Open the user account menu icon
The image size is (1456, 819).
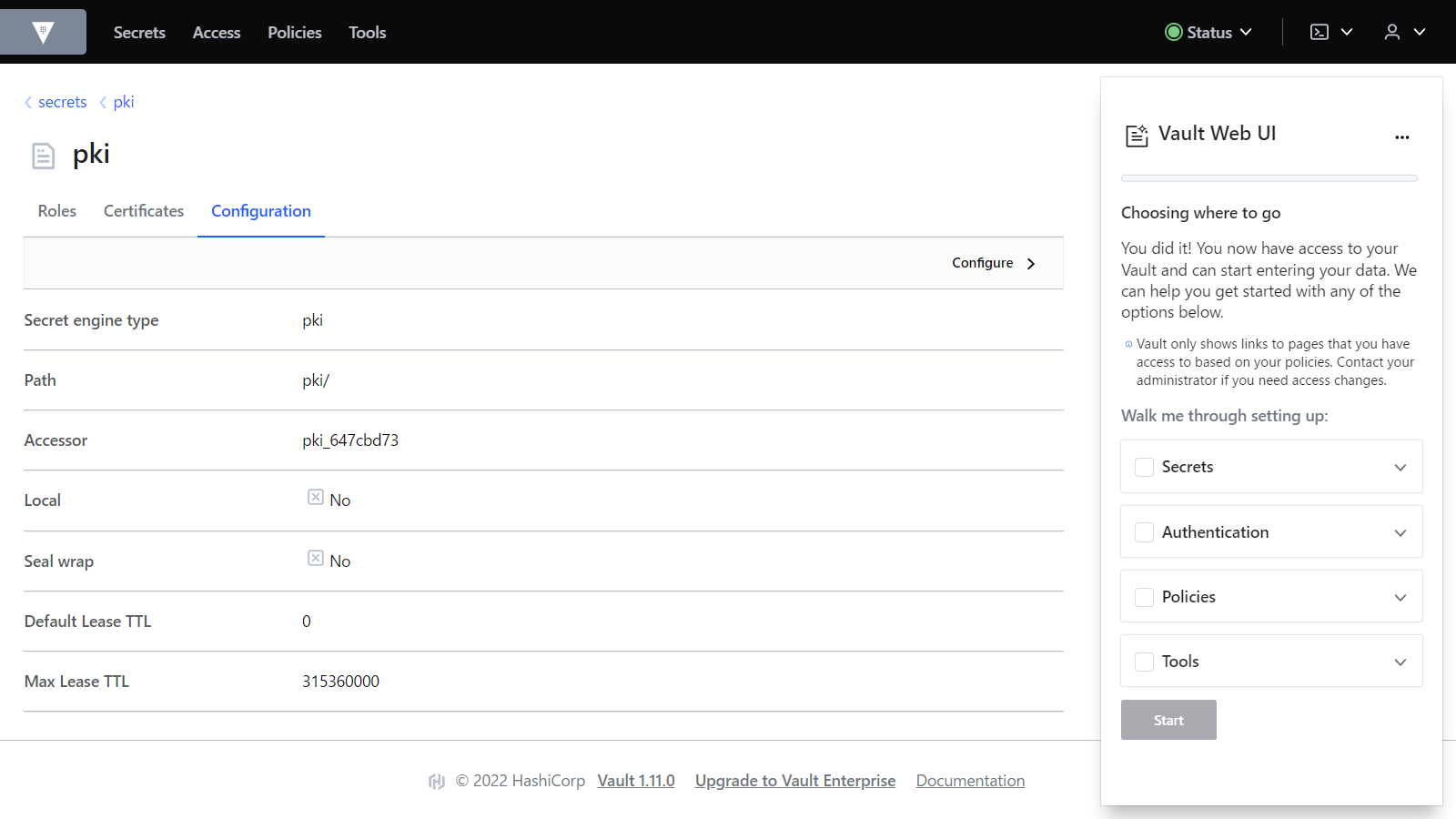point(1392,33)
